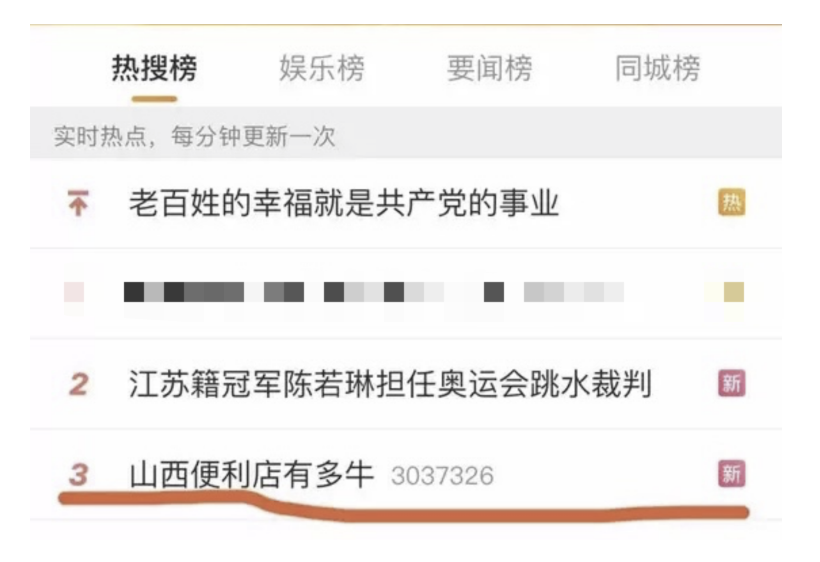
Task: Open 老百姓的幸福就是共产党的事业 topic
Action: point(345,203)
